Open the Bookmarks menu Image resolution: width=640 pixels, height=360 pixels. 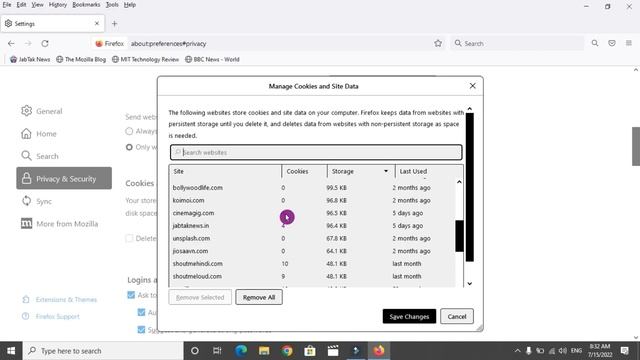point(86,5)
